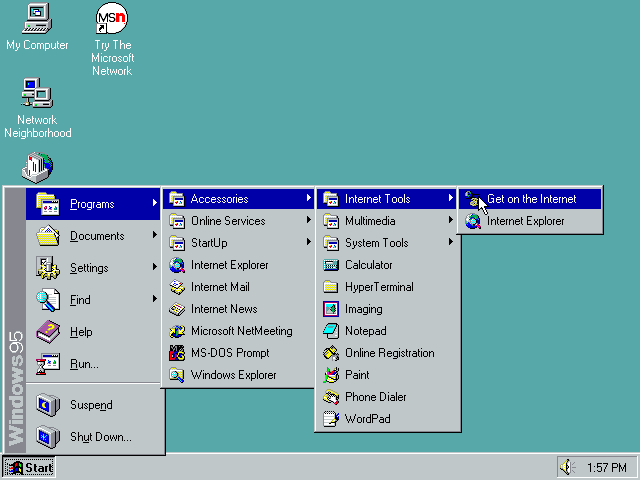This screenshot has width=640, height=480.
Task: Expand the Multimedia submenu arrow
Action: pos(451,220)
